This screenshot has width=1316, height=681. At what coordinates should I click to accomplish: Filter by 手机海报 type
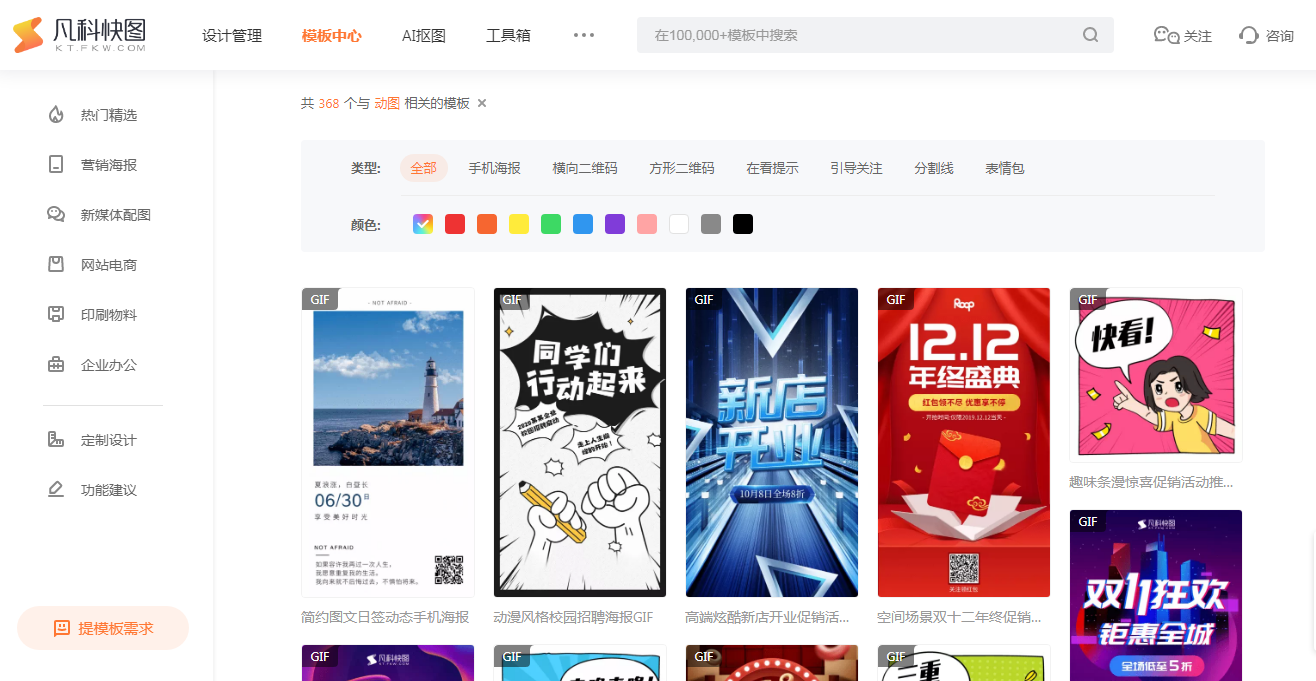tap(495, 168)
